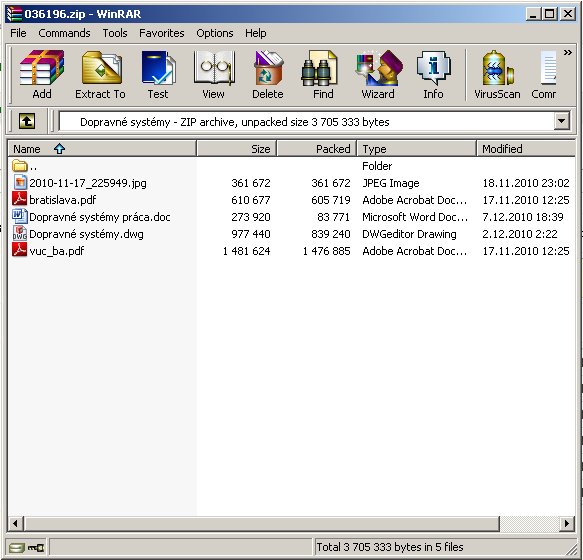Open the File menu
The image size is (583, 560).
pyautogui.click(x=18, y=33)
